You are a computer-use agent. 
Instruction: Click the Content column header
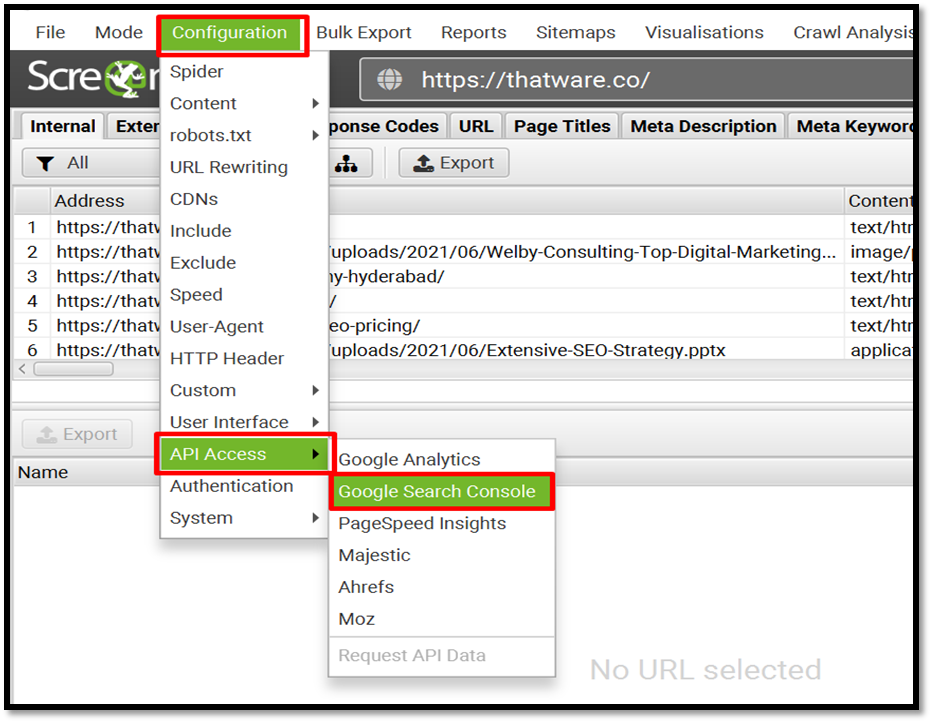point(880,201)
